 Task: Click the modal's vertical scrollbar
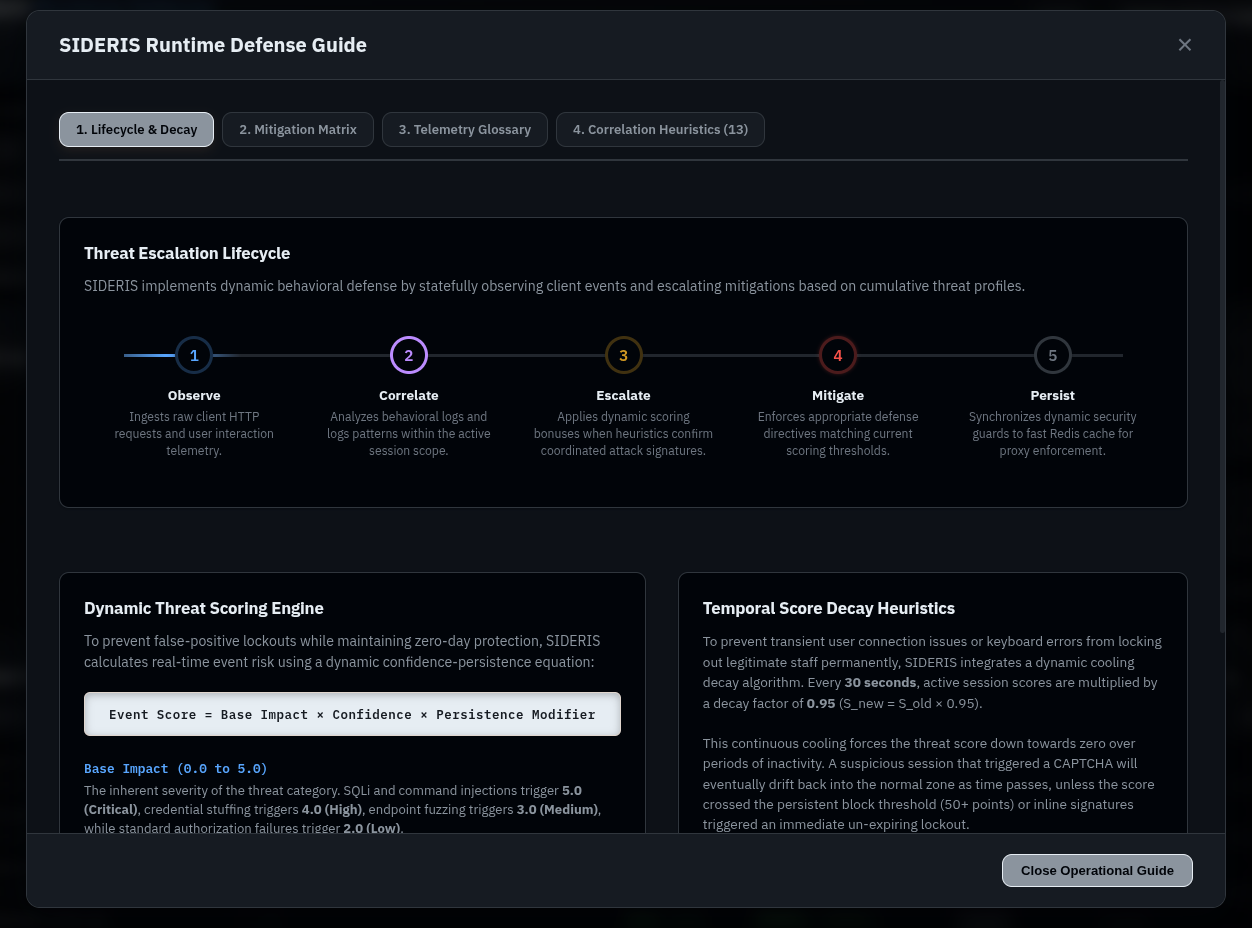pos(1221,355)
